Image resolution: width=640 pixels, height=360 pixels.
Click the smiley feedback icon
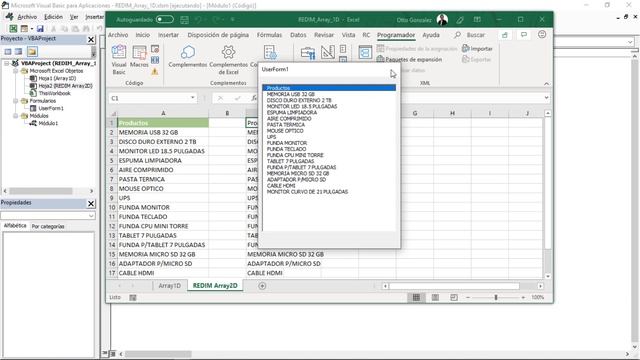(x=542, y=35)
